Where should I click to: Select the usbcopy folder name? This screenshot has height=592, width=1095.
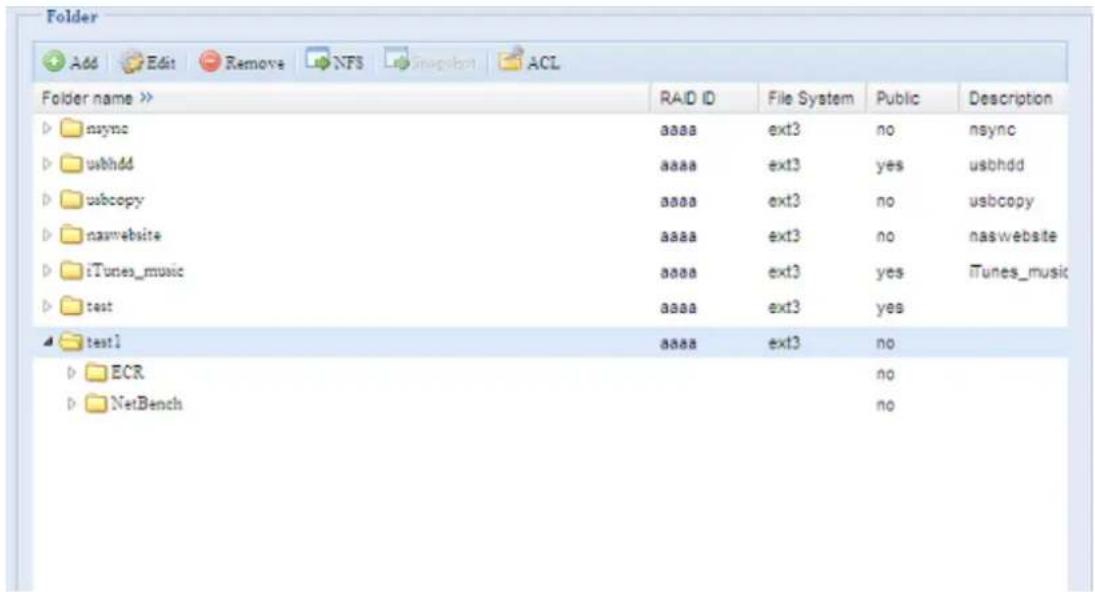click(115, 200)
